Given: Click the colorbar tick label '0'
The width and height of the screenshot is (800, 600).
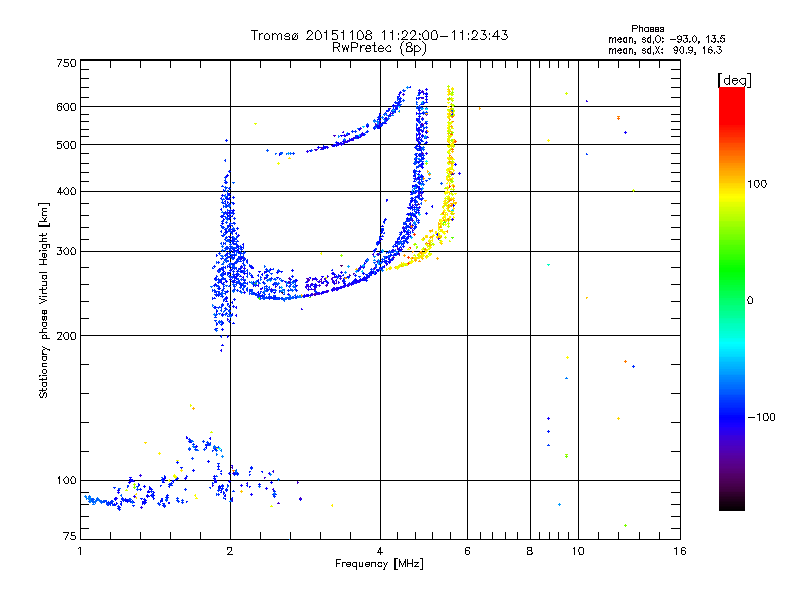Looking at the screenshot, I should [750, 301].
